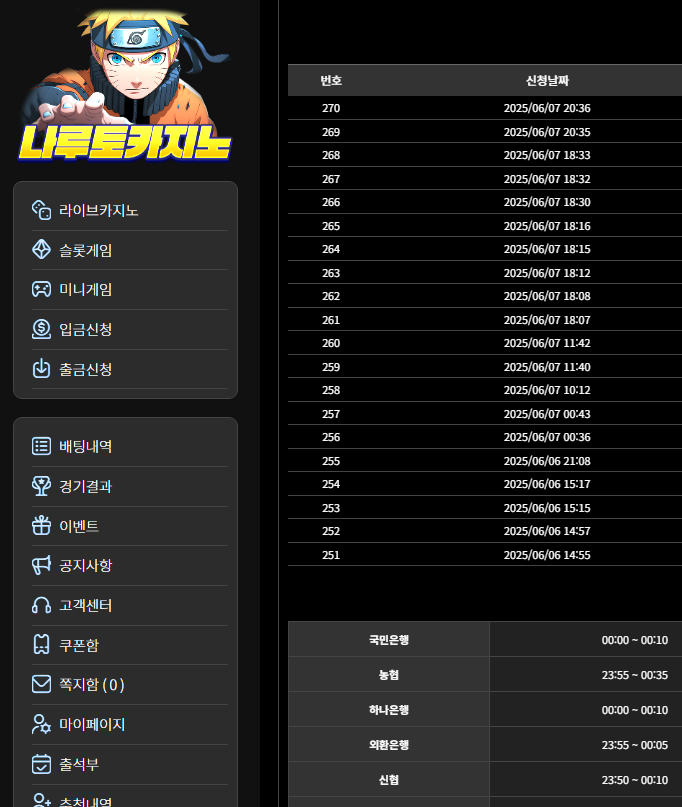Viewport: 682px width, 807px height.
Task: Click the gamepad icon for 미니게임
Action: [41, 289]
